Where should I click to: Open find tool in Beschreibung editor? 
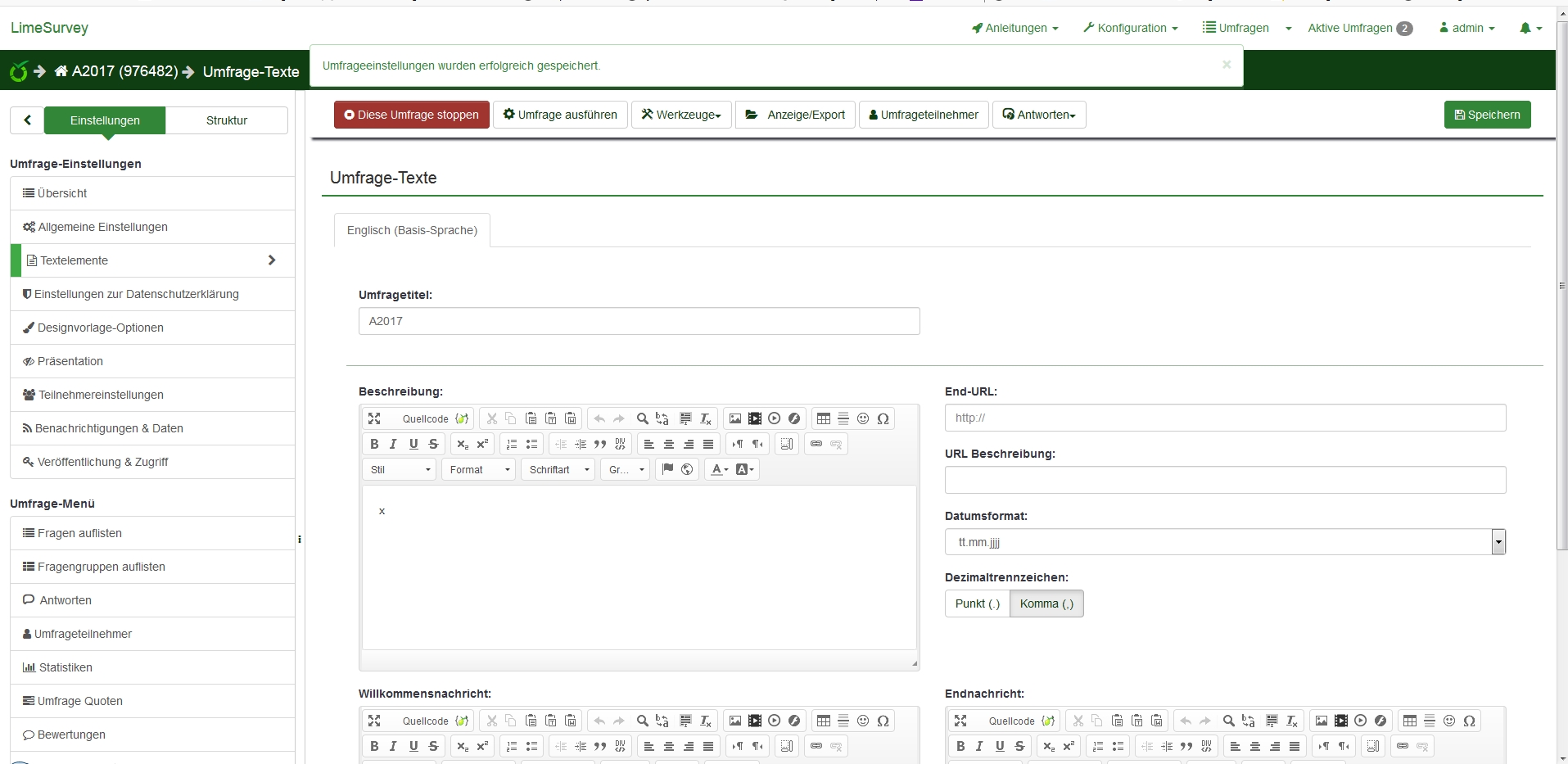pos(643,418)
